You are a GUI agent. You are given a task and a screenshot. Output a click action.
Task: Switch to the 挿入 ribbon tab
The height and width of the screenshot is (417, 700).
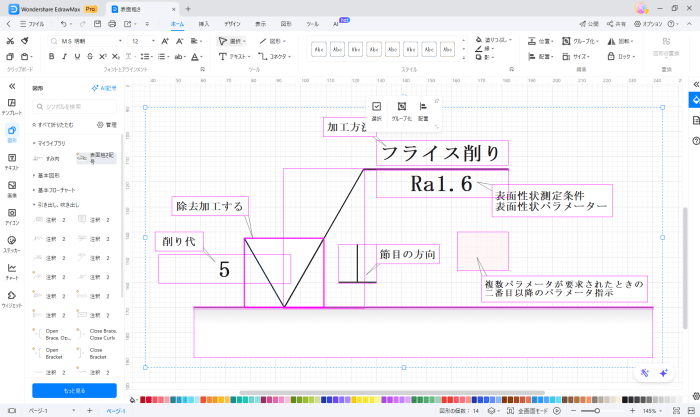tap(204, 24)
